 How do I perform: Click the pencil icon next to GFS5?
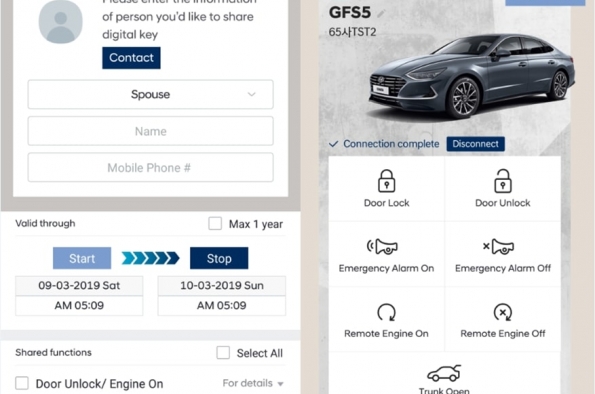(381, 14)
